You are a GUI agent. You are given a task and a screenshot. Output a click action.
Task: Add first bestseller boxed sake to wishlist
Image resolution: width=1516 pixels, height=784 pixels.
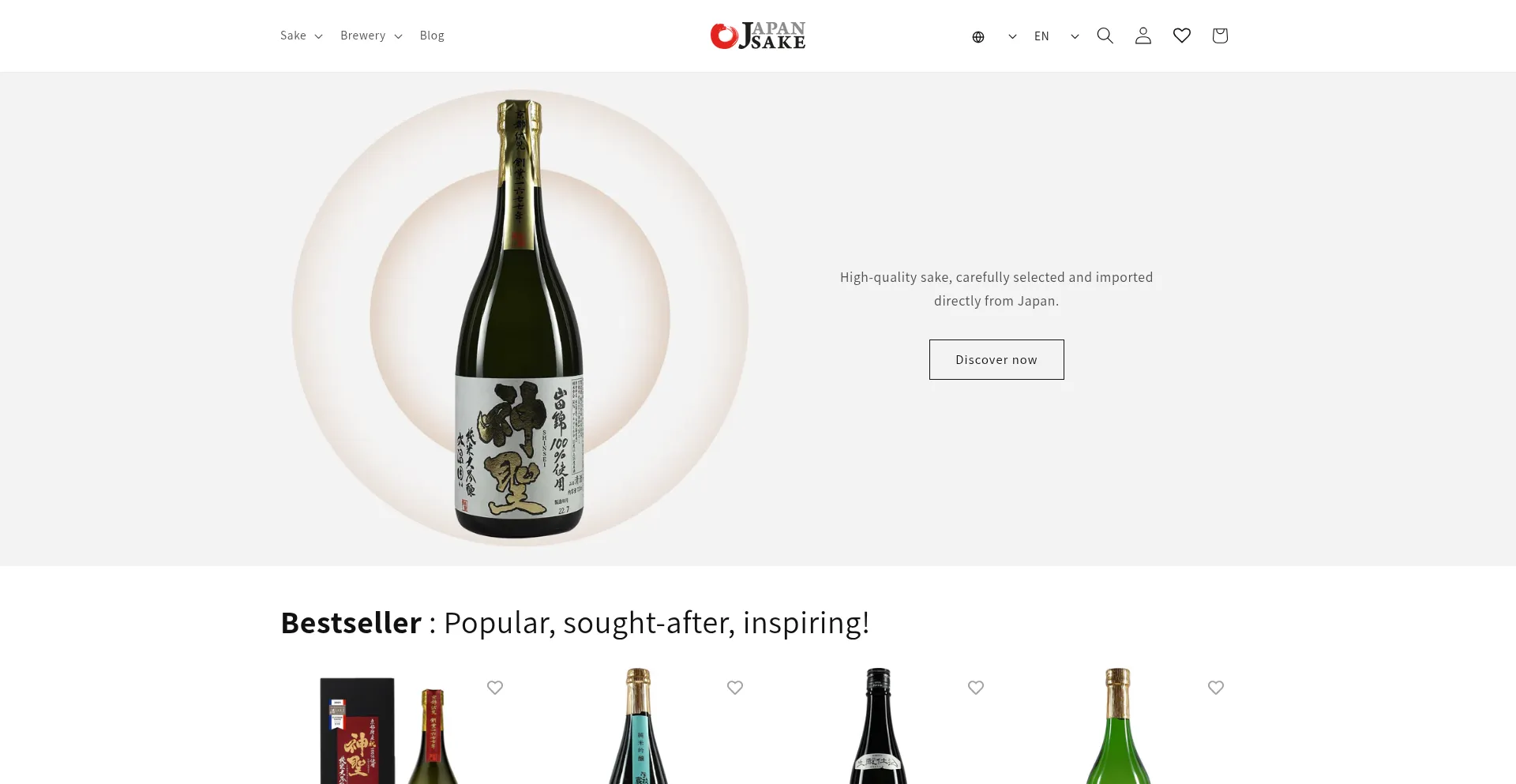495,688
